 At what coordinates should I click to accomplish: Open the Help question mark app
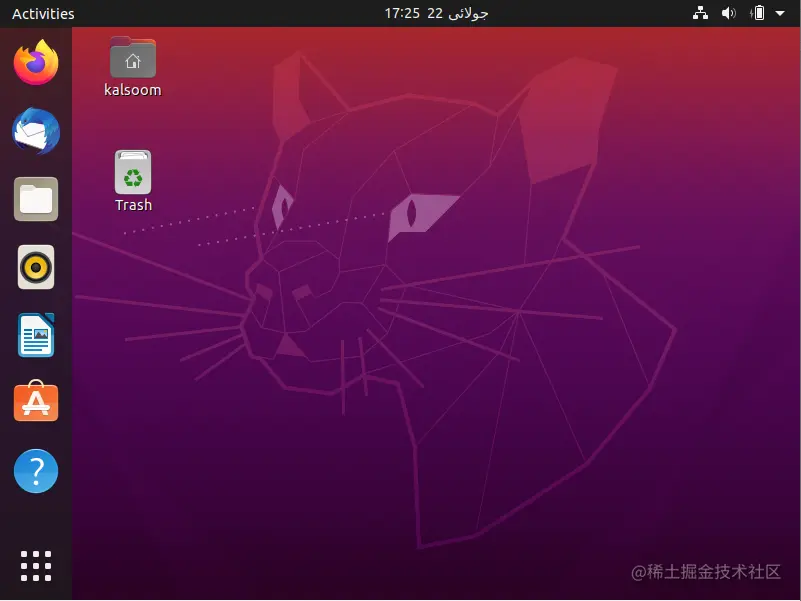[x=36, y=471]
